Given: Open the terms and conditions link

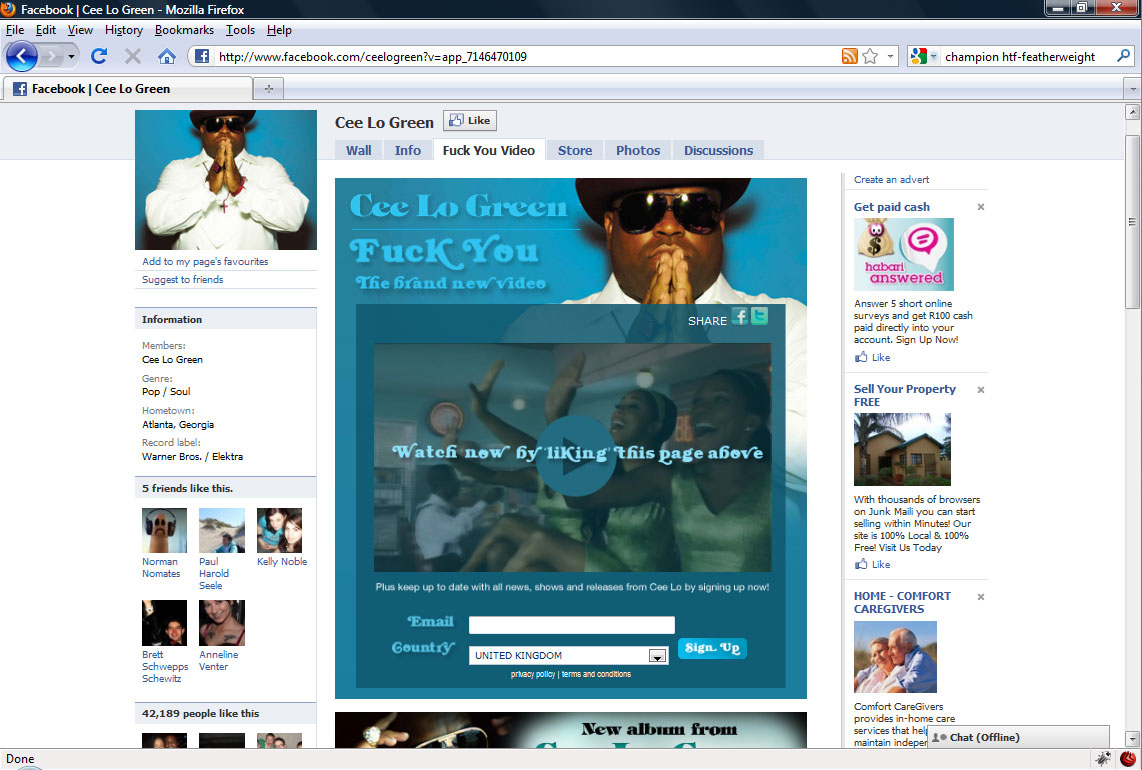Looking at the screenshot, I should 596,674.
